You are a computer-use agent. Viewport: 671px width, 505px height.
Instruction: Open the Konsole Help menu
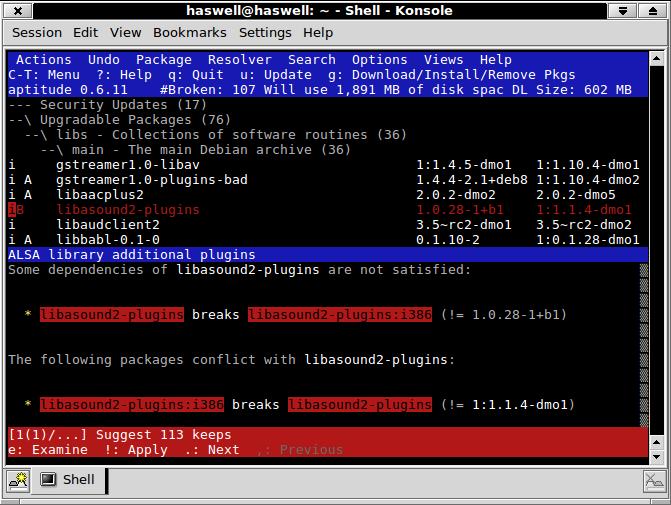pyautogui.click(x=318, y=33)
